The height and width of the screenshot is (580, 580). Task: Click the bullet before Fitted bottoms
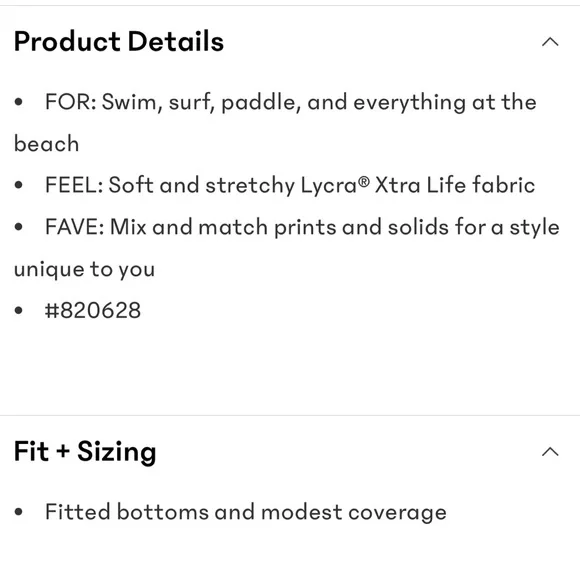pyautogui.click(x=18, y=512)
